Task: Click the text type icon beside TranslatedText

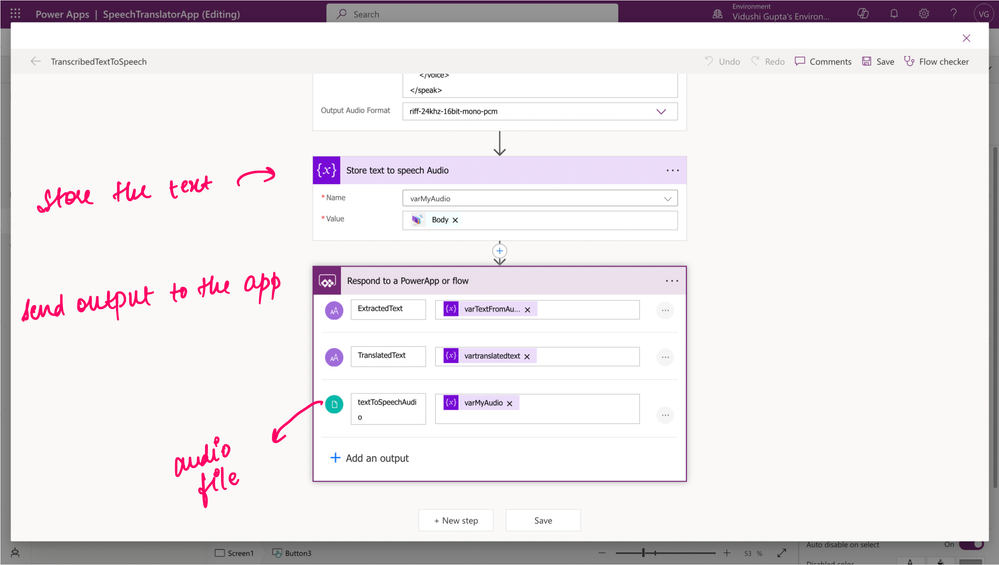Action: point(334,357)
